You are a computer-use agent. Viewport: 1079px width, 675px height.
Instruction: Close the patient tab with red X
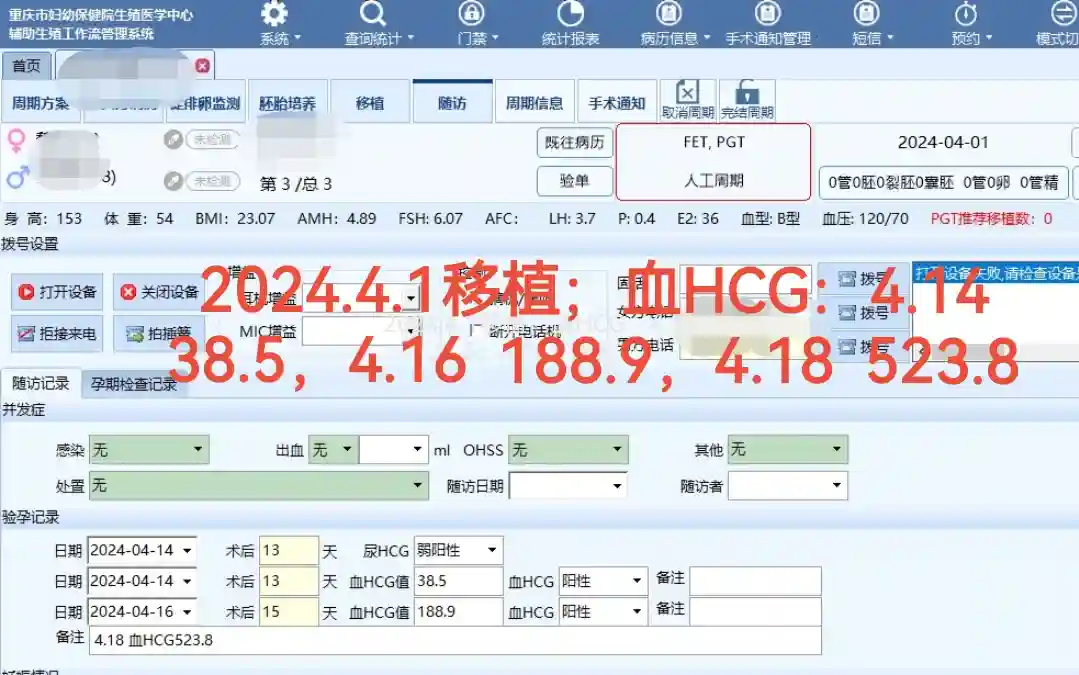pos(202,66)
